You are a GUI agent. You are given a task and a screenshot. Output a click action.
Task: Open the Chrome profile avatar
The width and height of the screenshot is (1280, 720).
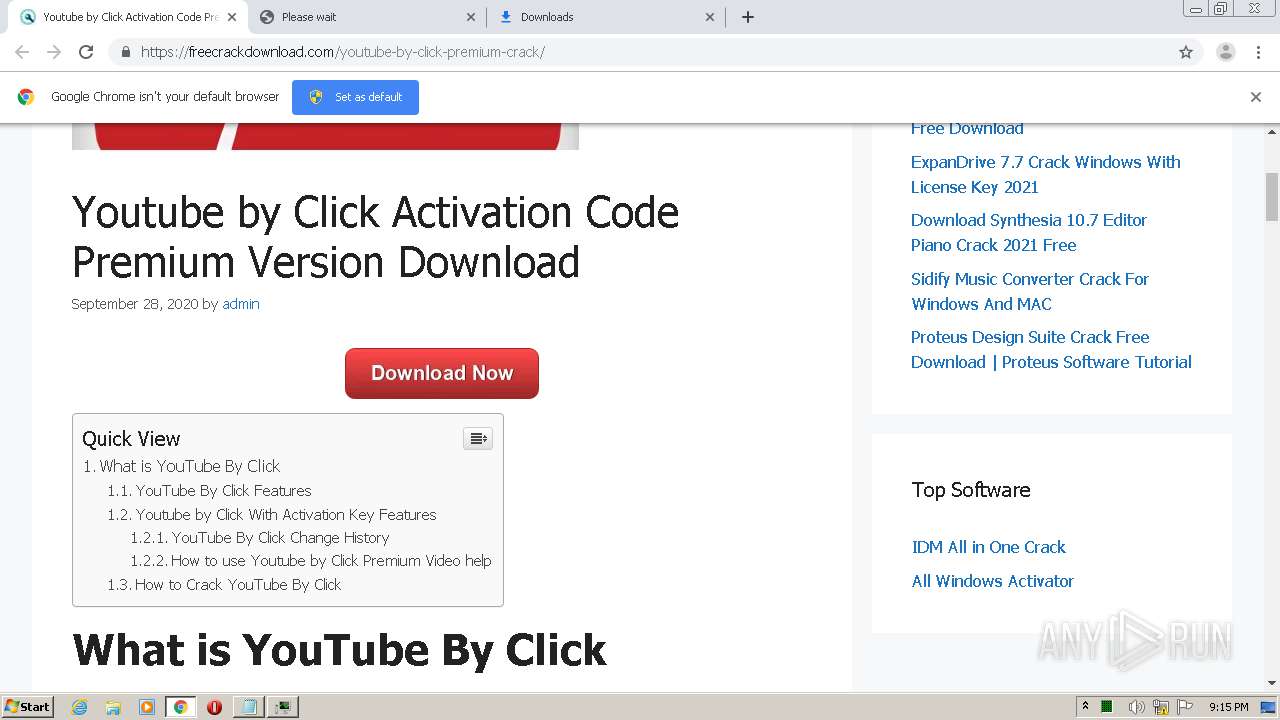coord(1225,52)
